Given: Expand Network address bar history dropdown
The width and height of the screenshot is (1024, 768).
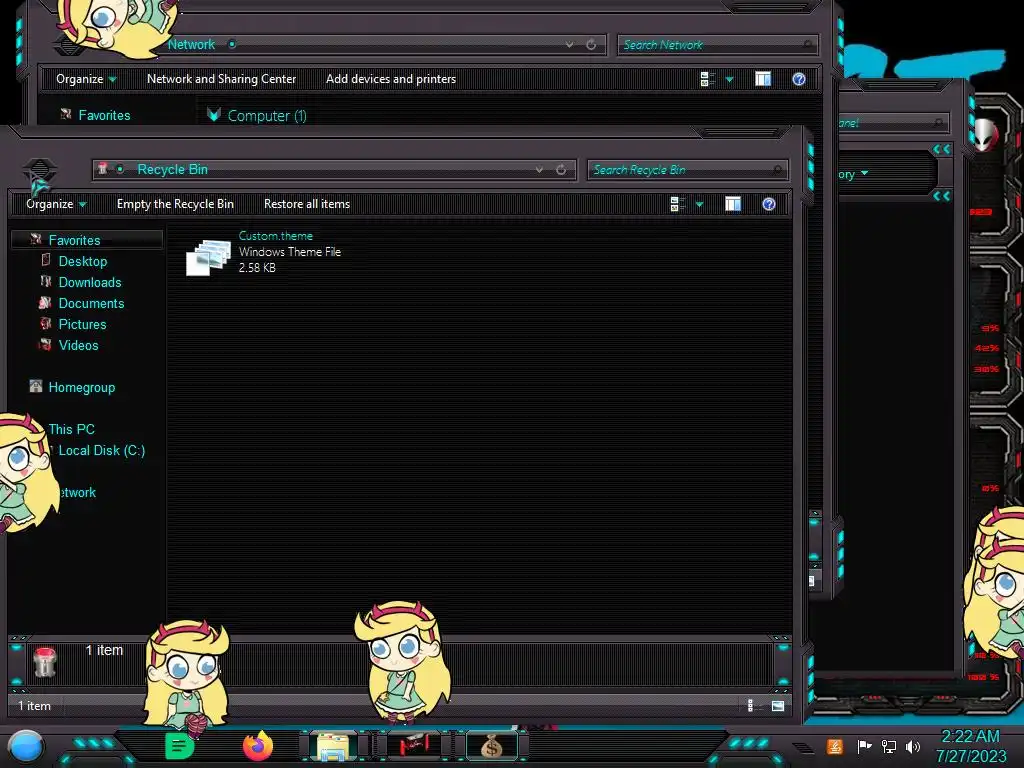Looking at the screenshot, I should (x=569, y=44).
